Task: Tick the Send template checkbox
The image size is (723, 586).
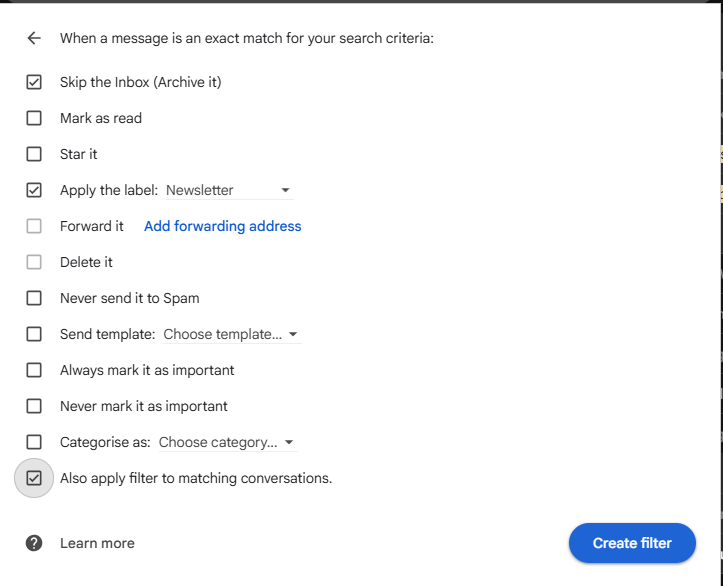Action: click(x=34, y=334)
